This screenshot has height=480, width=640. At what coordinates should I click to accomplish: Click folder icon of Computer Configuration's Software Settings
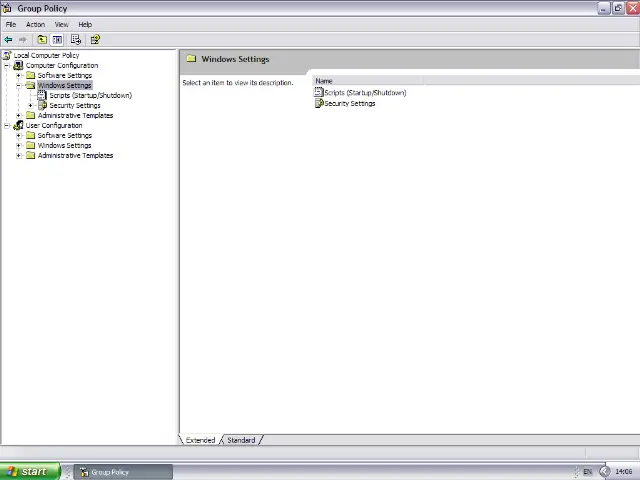click(x=31, y=75)
